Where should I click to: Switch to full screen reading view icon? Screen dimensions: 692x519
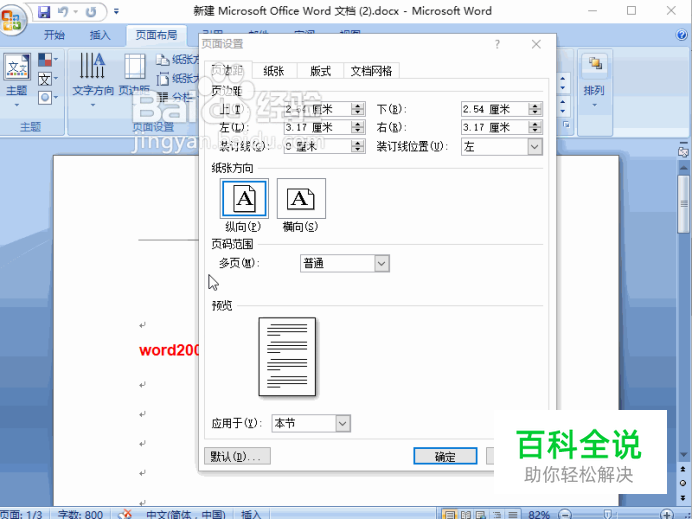466,515
